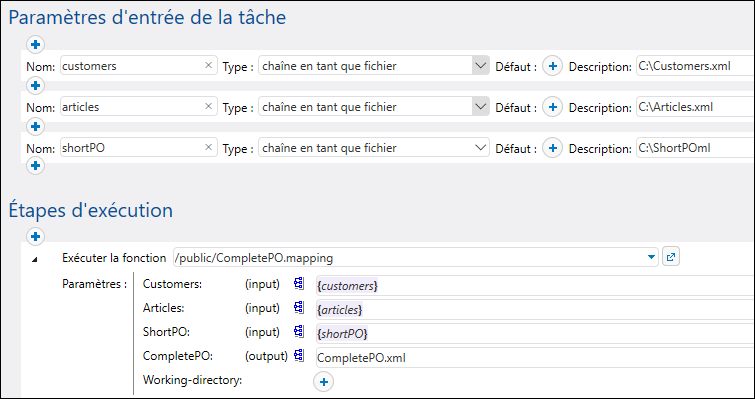
Task: Edit the articles name field
Action: tap(139, 107)
